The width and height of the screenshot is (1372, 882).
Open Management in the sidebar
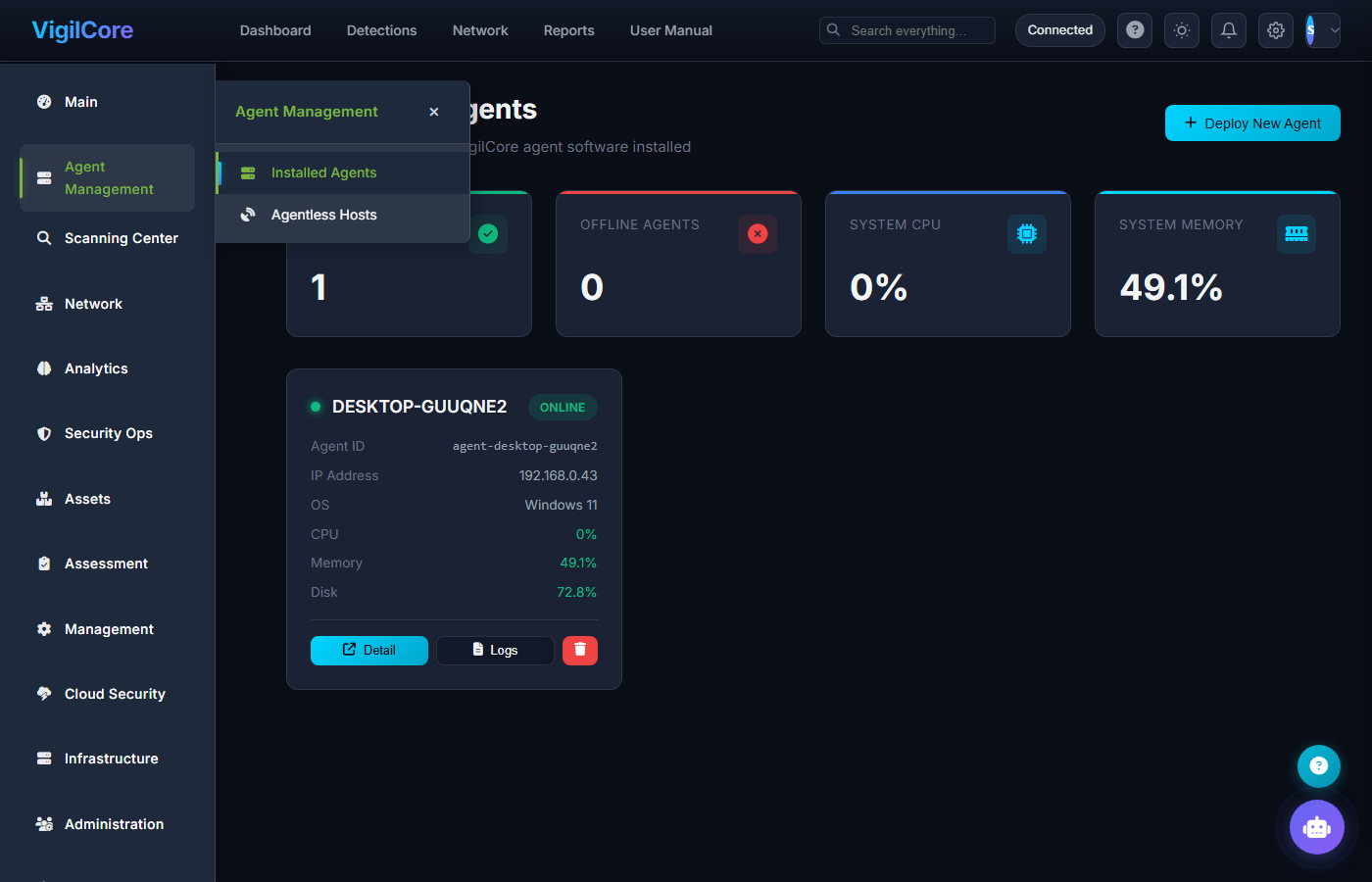[107, 629]
